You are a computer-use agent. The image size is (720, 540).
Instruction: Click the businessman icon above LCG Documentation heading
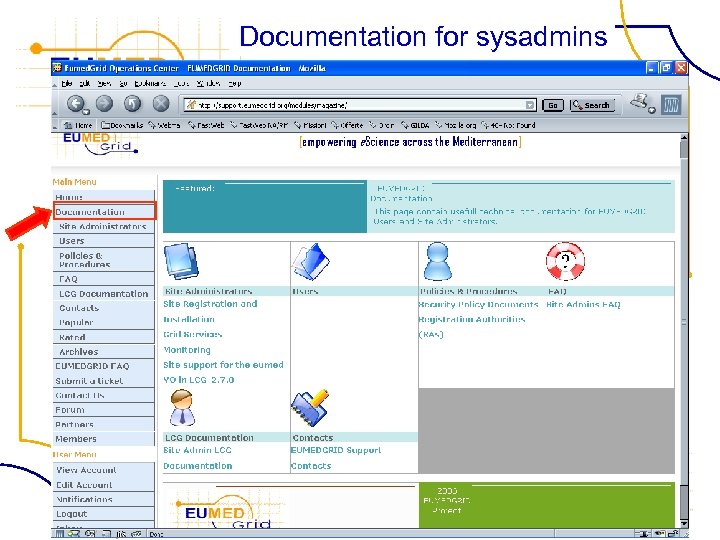click(x=182, y=407)
